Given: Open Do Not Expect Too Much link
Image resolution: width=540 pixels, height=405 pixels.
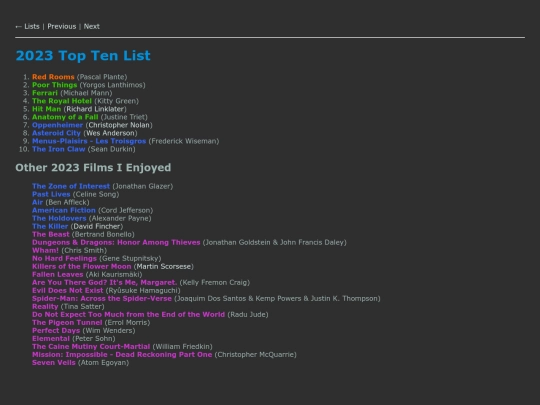Looking at the screenshot, I should 128,315.
